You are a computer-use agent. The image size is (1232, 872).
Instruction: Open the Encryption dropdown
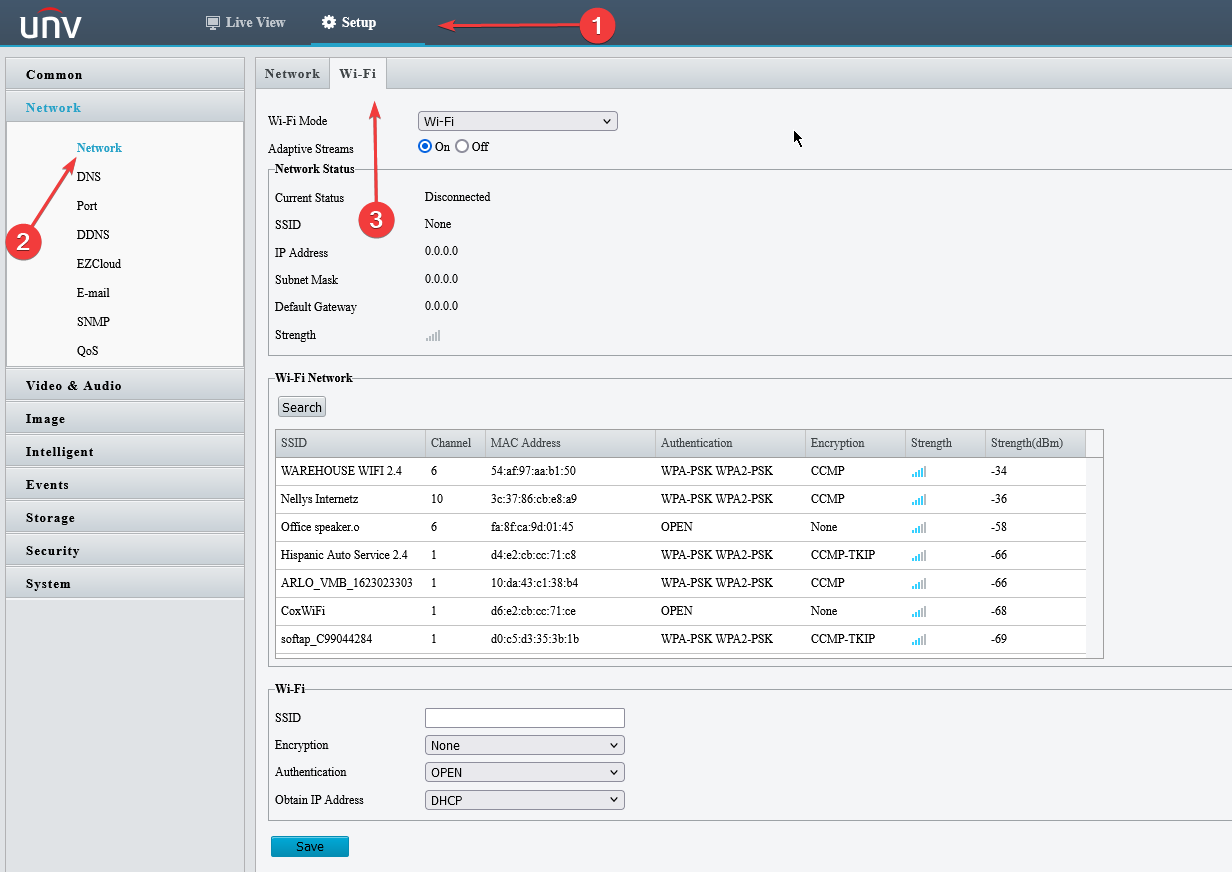point(525,745)
